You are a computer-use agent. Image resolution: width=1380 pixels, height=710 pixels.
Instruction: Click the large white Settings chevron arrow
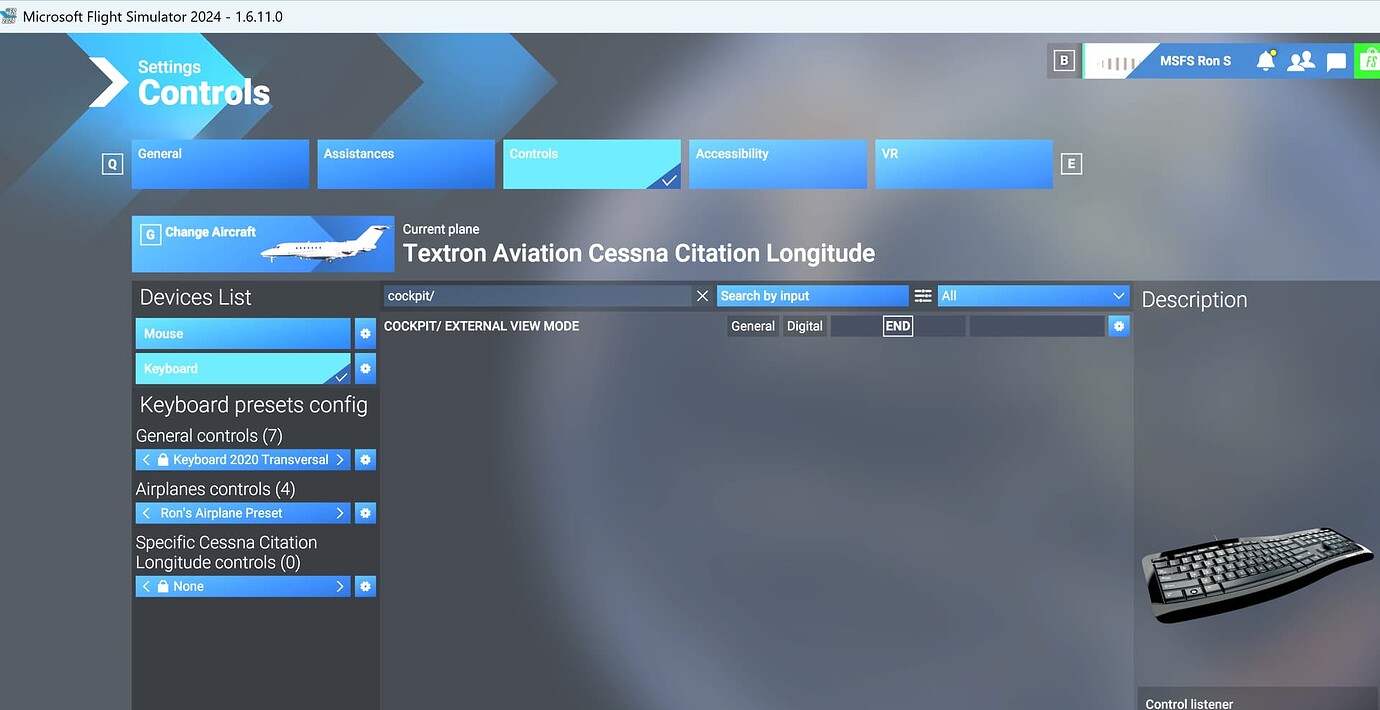[x=108, y=82]
